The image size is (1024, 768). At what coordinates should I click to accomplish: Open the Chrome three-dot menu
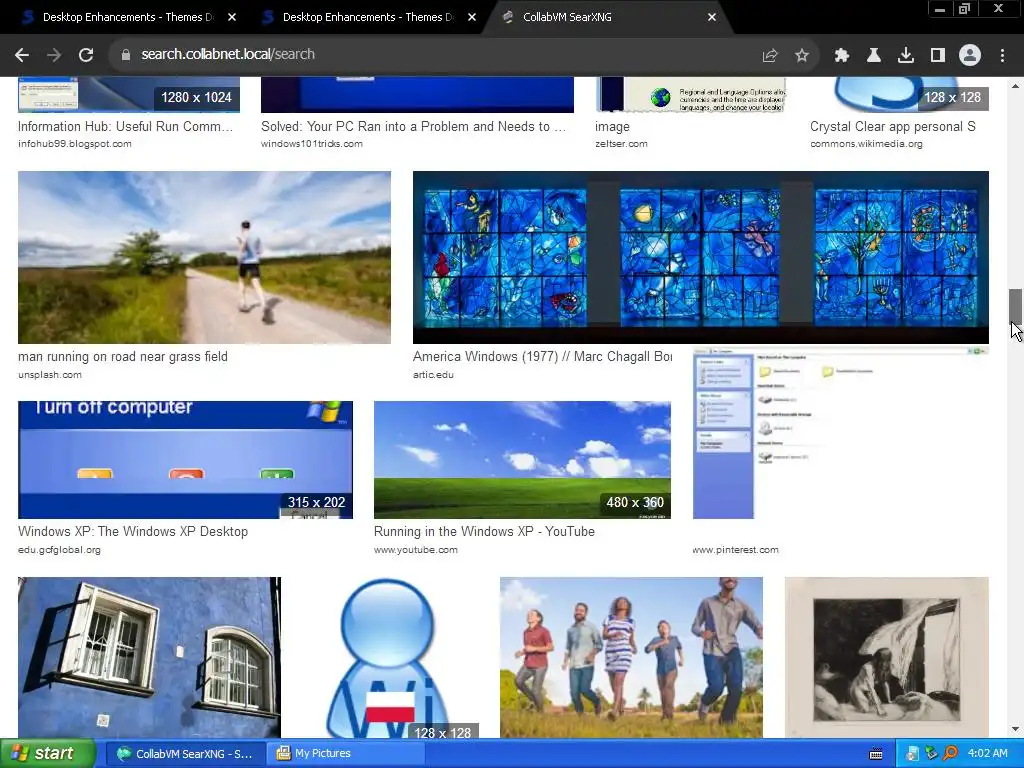[x=1002, y=56]
